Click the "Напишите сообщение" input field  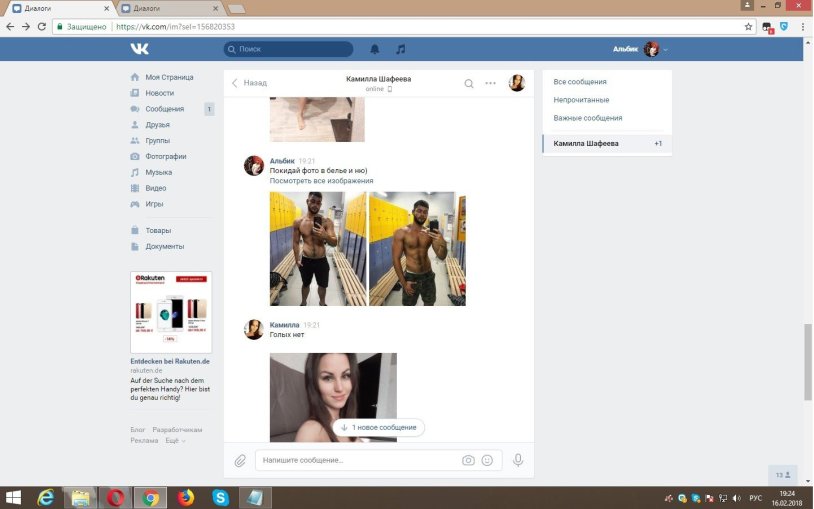(x=355, y=460)
